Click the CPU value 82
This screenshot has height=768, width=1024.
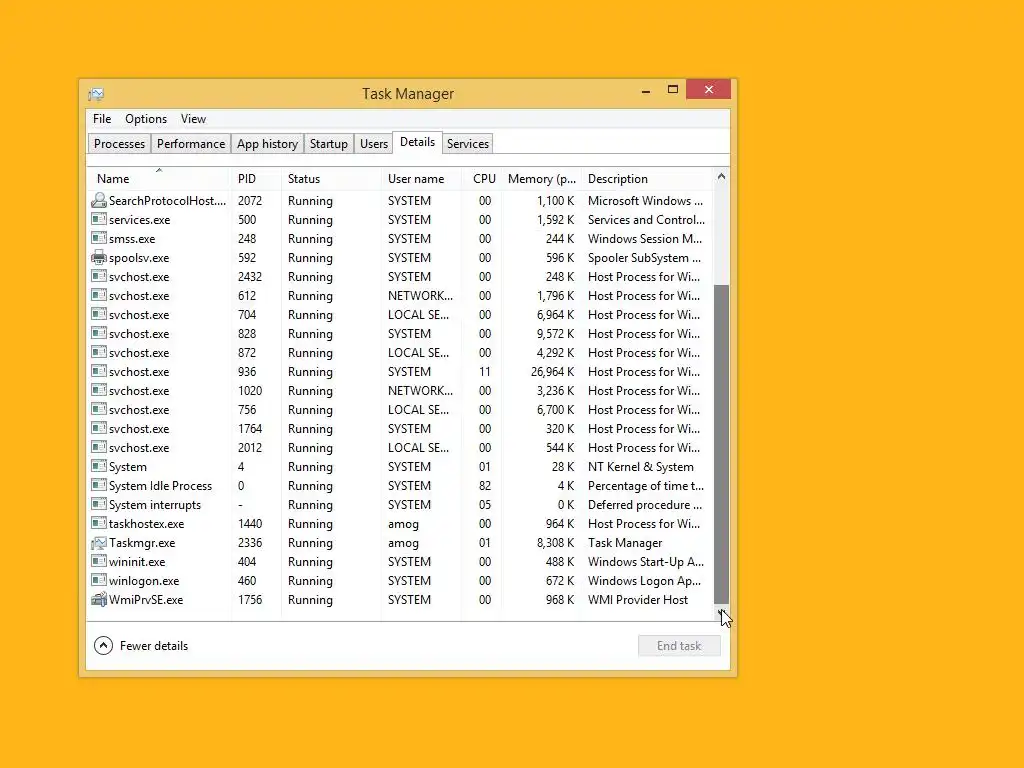485,486
